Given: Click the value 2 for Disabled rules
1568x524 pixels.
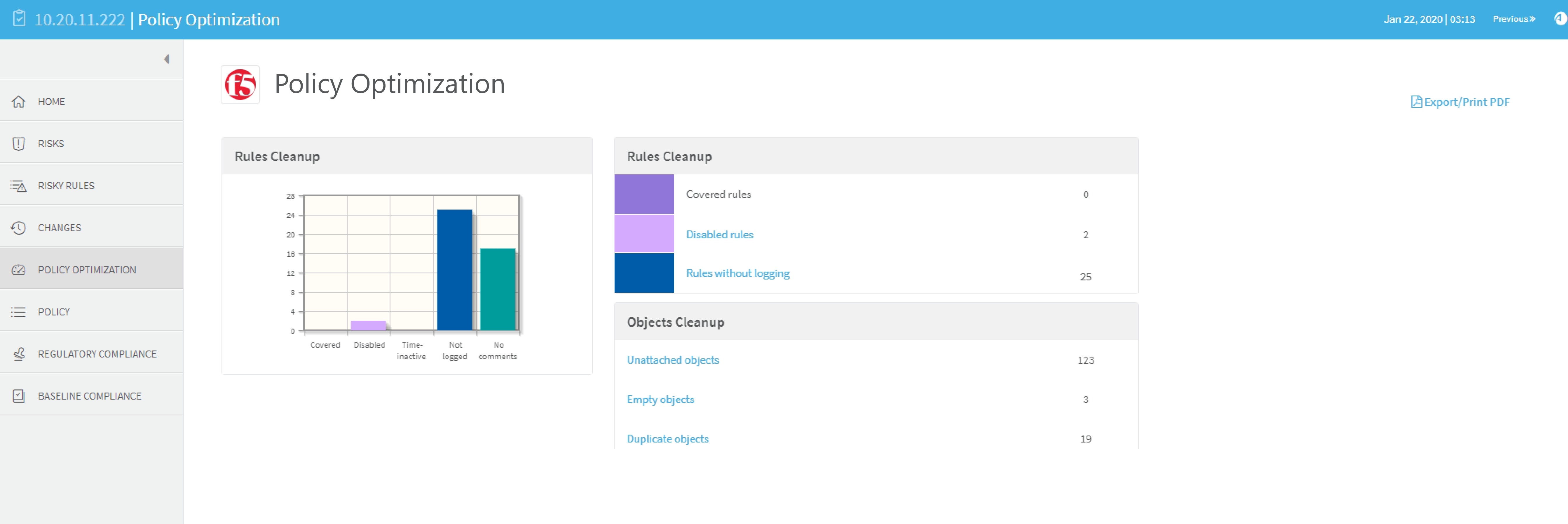Looking at the screenshot, I should pyautogui.click(x=1085, y=235).
